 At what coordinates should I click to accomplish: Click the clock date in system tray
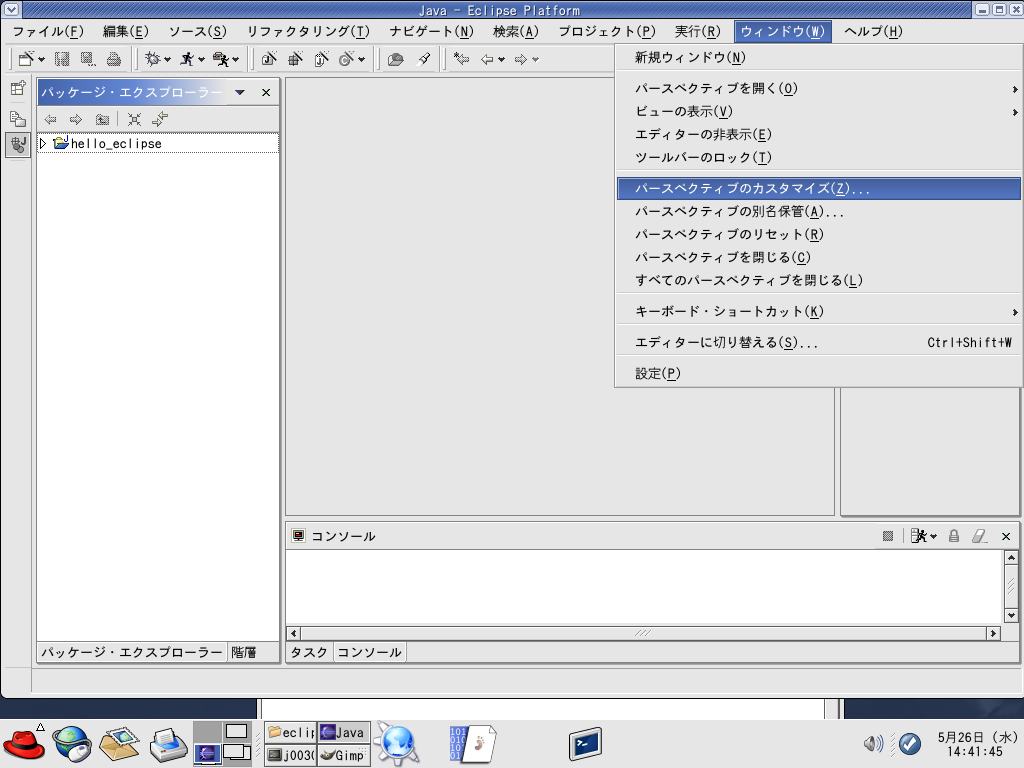coord(977,737)
